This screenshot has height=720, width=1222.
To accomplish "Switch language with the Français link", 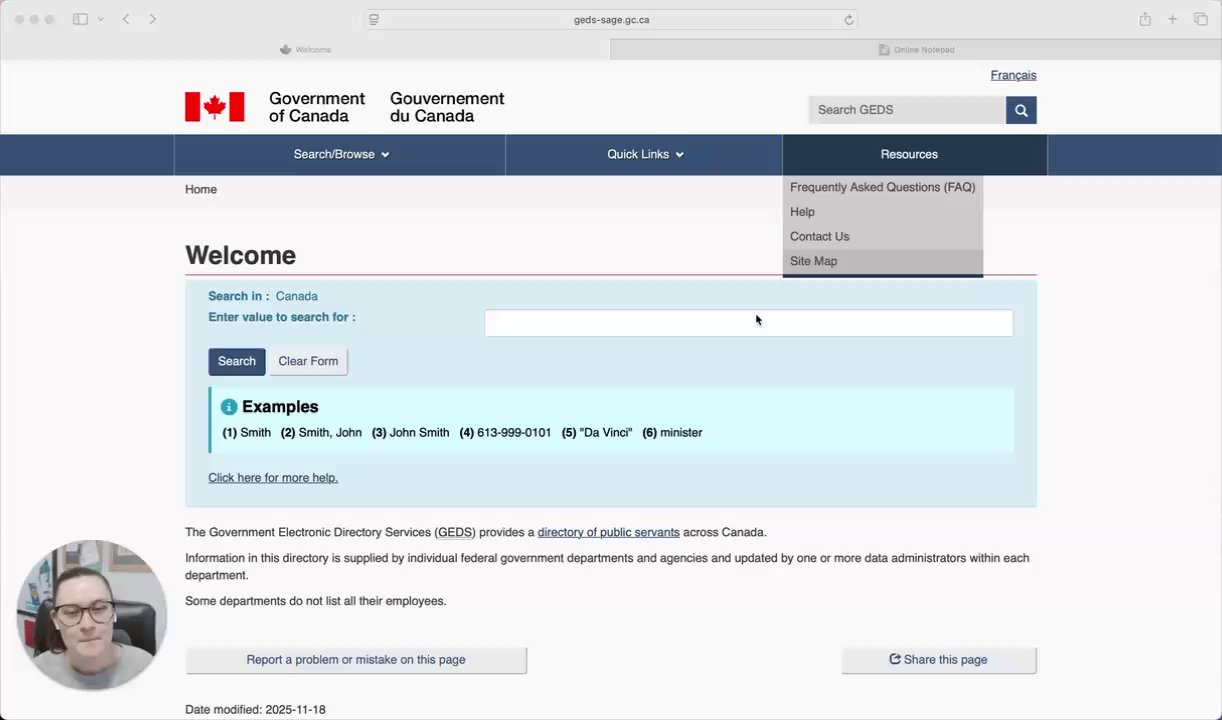I will [x=1013, y=75].
